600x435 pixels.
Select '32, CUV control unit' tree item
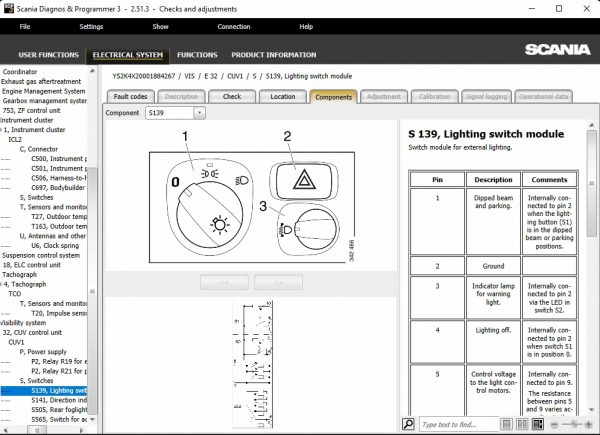(x=32, y=332)
